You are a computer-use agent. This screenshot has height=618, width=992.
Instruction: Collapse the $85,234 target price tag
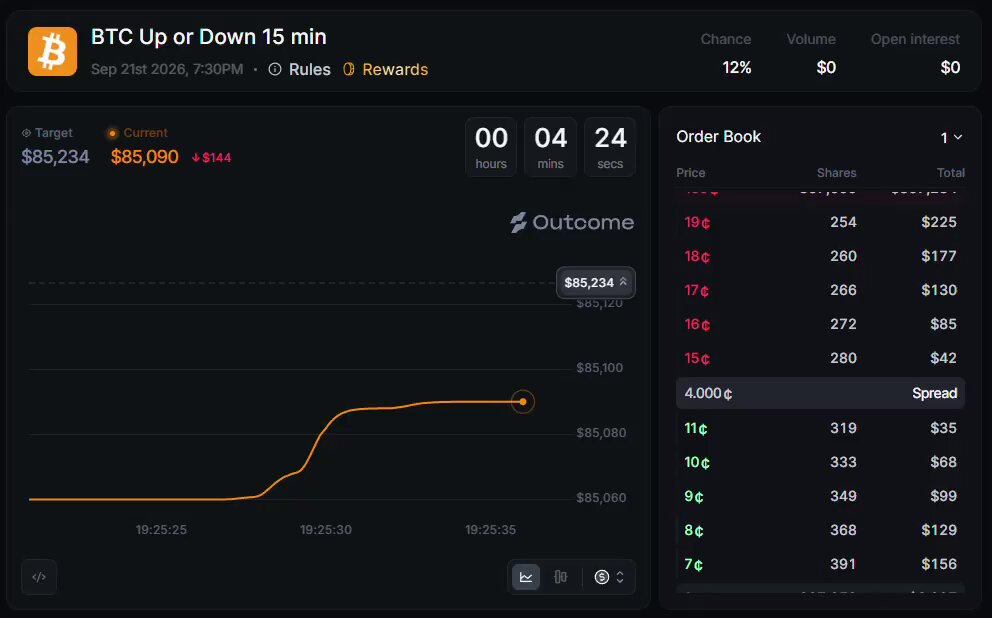point(595,282)
